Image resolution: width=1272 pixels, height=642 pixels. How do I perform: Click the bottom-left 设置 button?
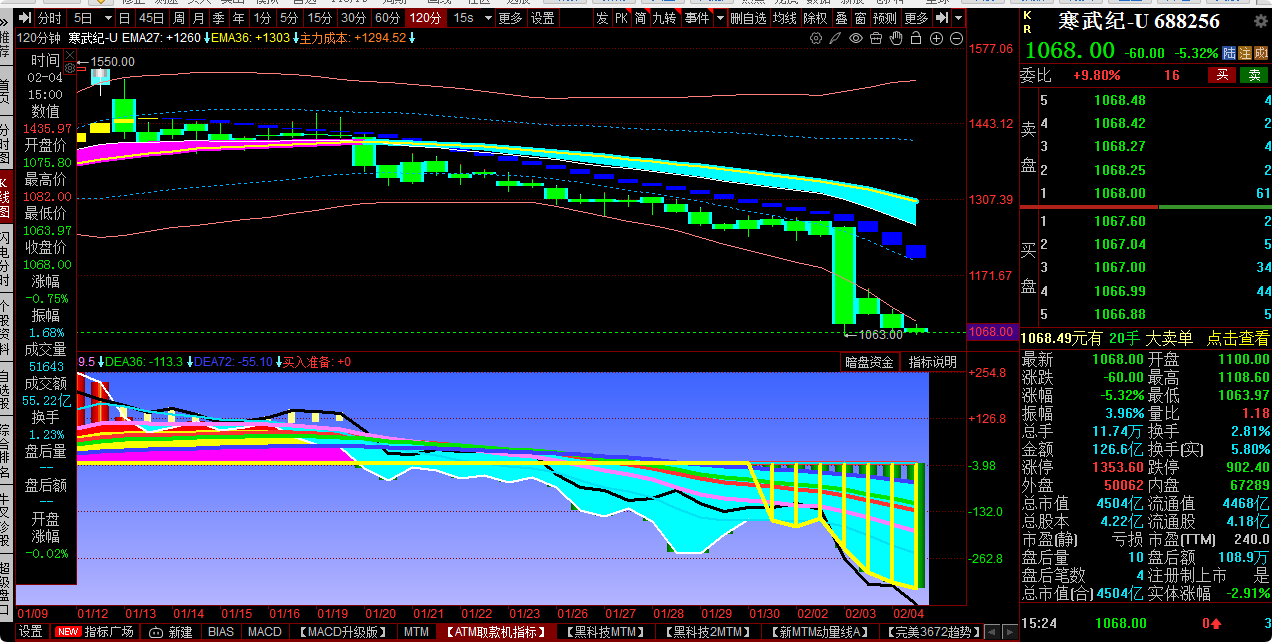(x=31, y=632)
